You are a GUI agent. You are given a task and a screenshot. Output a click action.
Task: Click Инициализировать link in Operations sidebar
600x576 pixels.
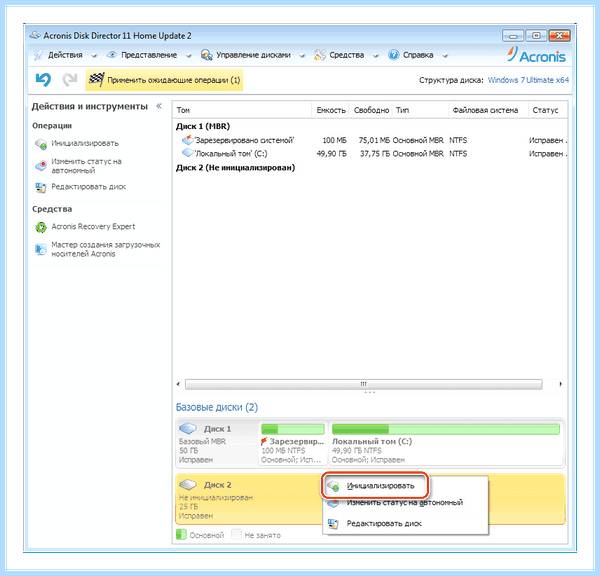[x=85, y=144]
